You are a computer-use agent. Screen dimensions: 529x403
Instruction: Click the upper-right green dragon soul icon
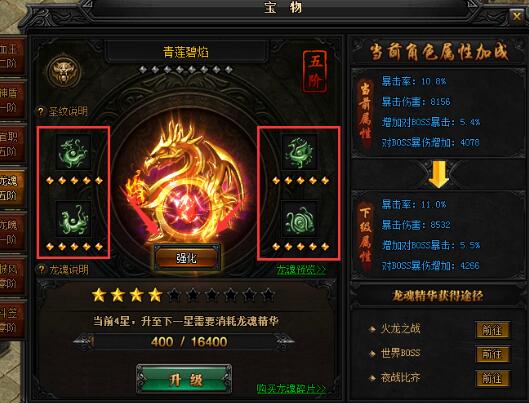point(299,152)
